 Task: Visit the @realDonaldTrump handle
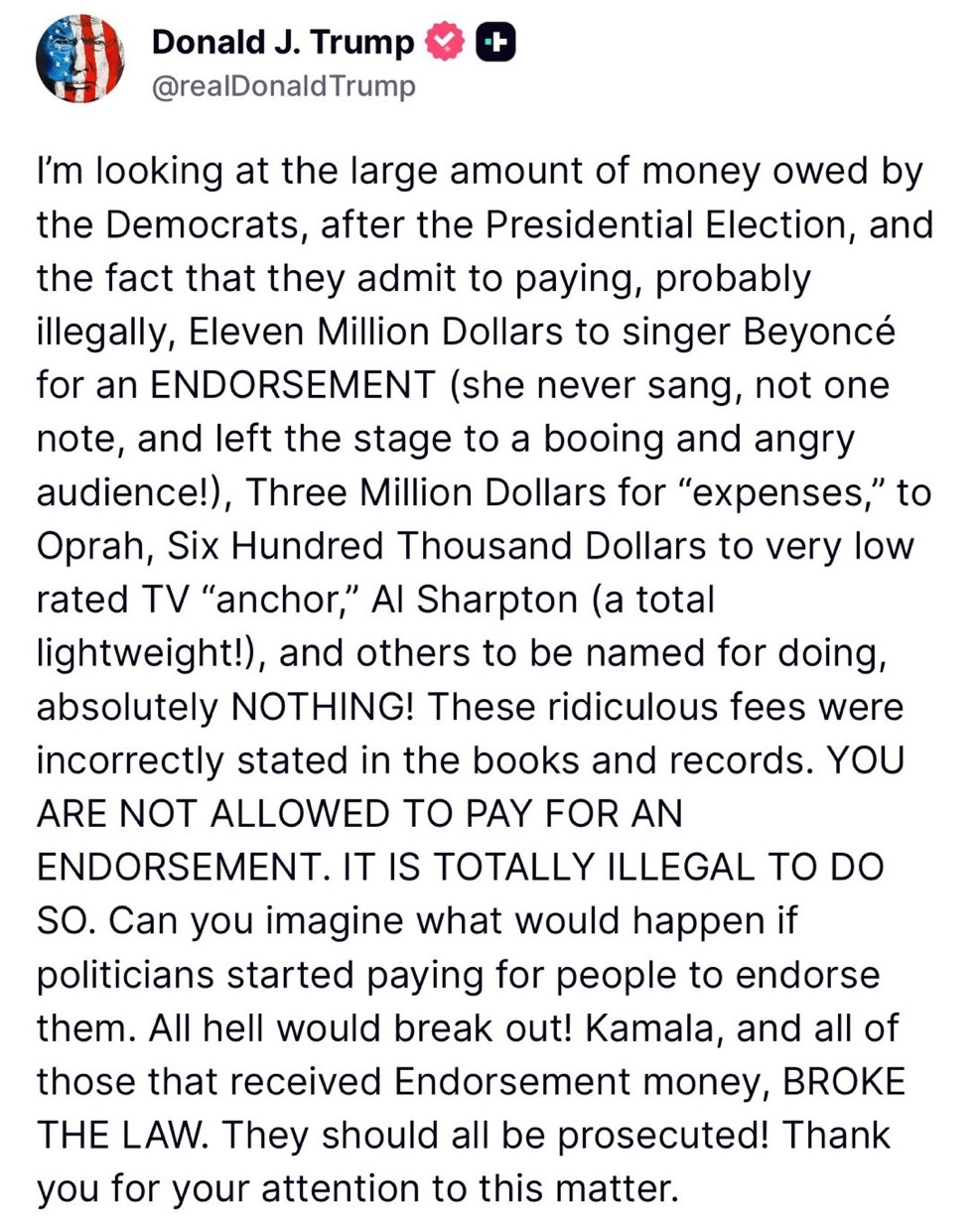pyautogui.click(x=283, y=86)
